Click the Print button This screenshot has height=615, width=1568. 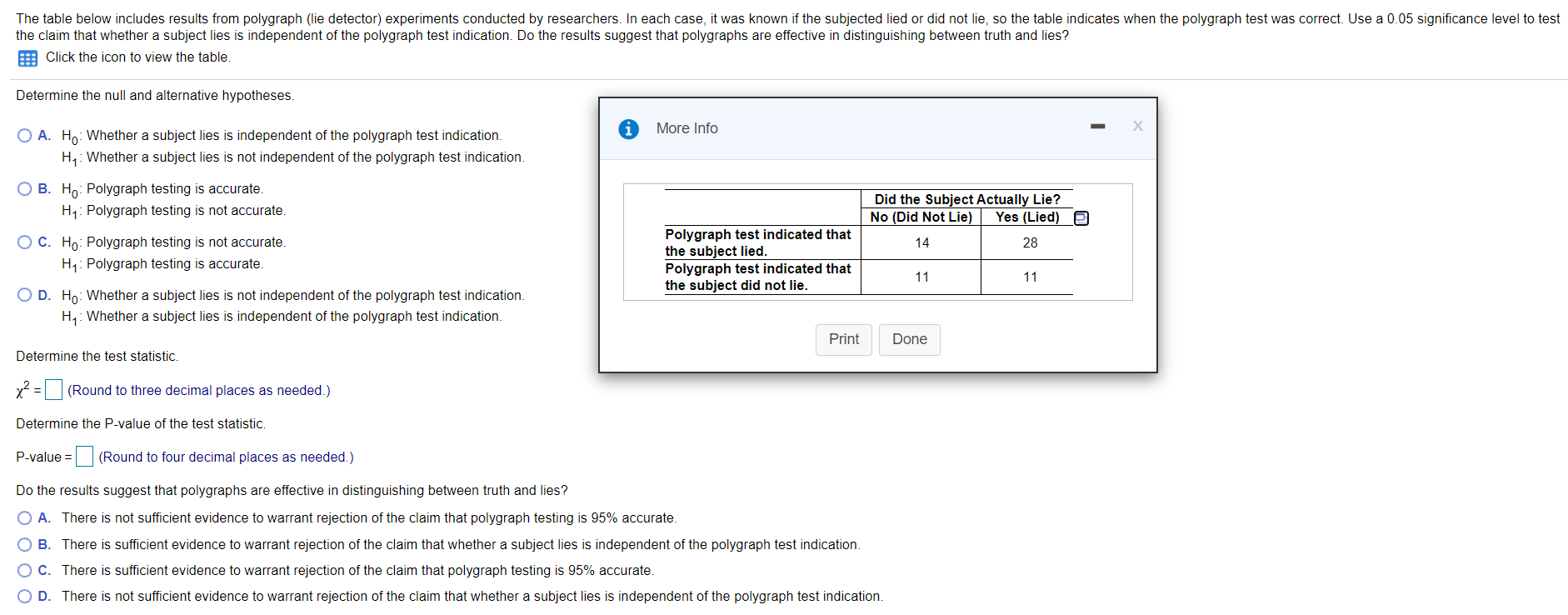click(x=842, y=339)
